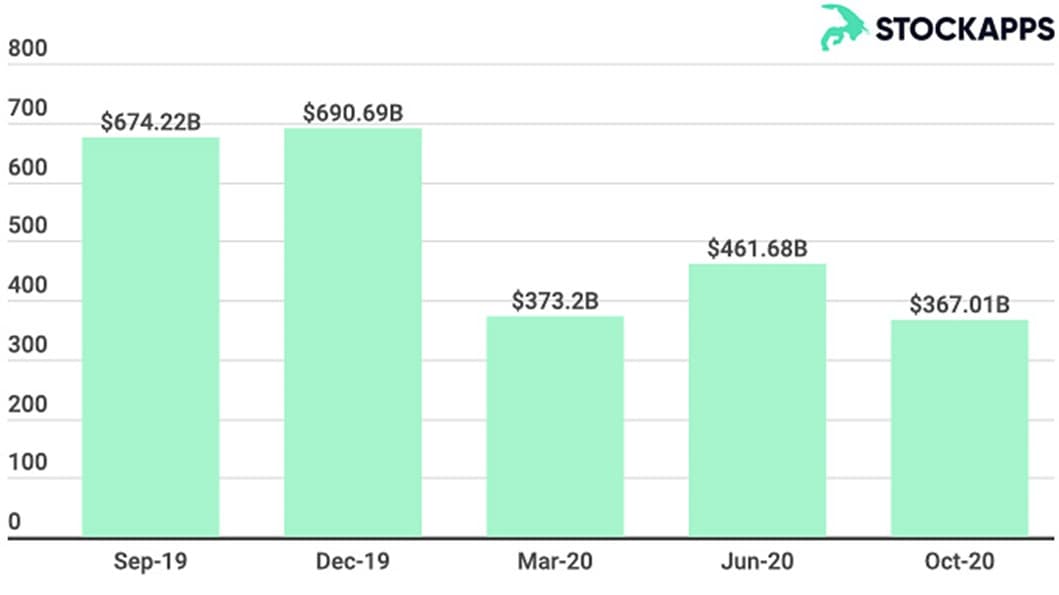Click the Oct-20 axis label

click(x=959, y=562)
